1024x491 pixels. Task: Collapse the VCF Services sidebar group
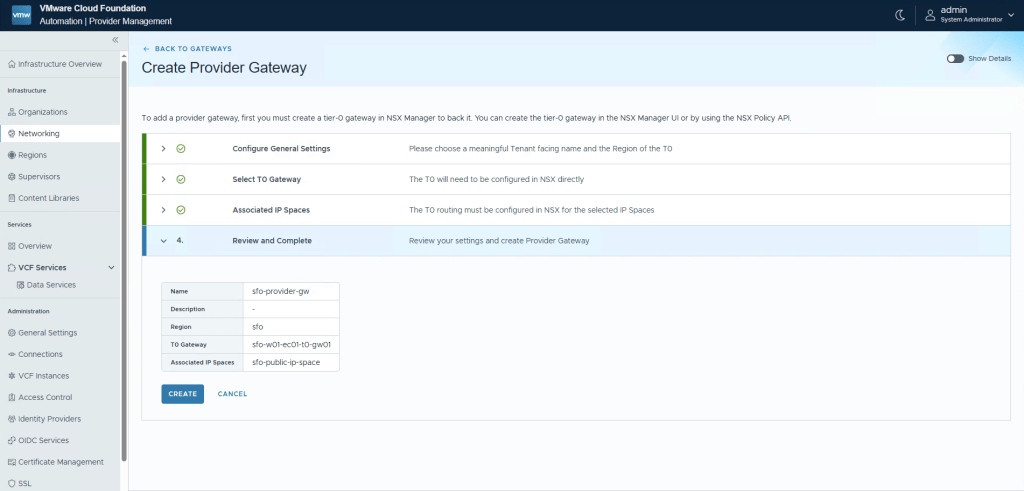pyautogui.click(x=111, y=268)
